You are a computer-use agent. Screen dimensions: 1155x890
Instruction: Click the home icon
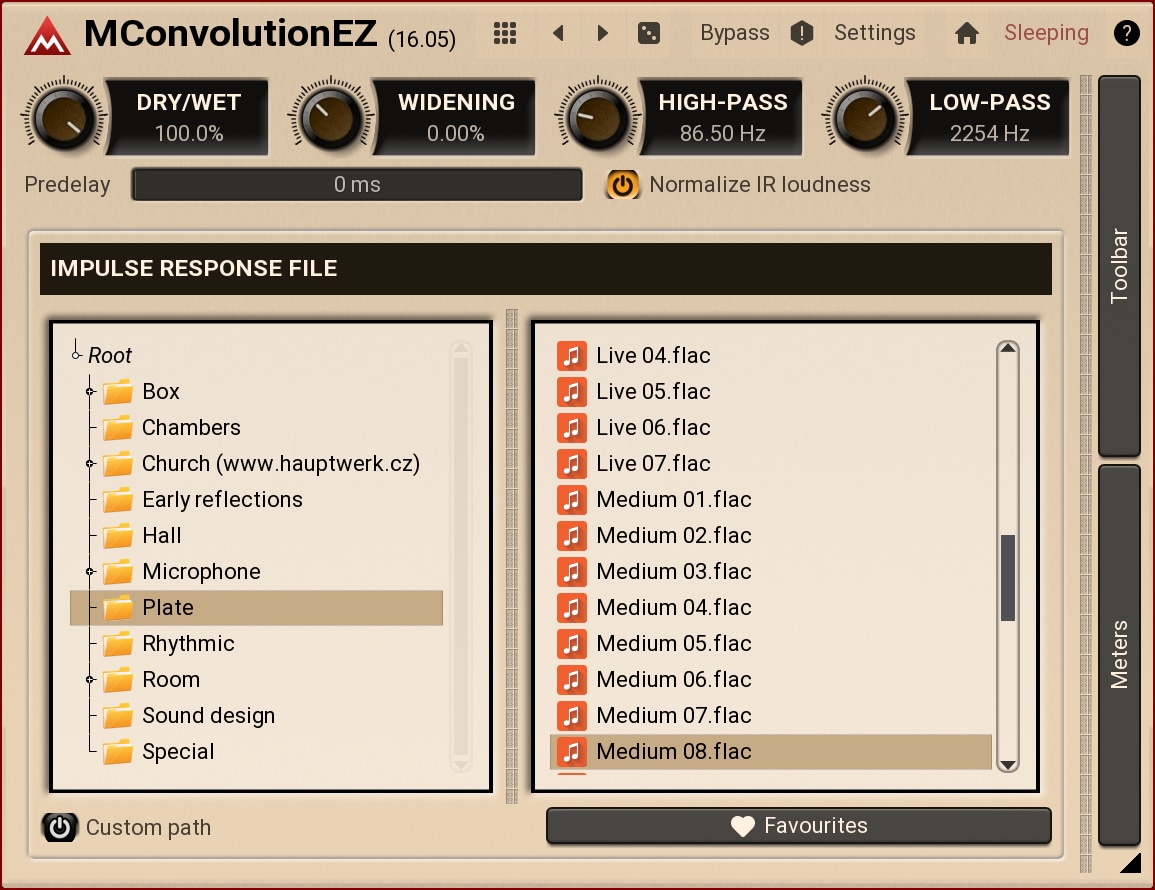pos(966,33)
